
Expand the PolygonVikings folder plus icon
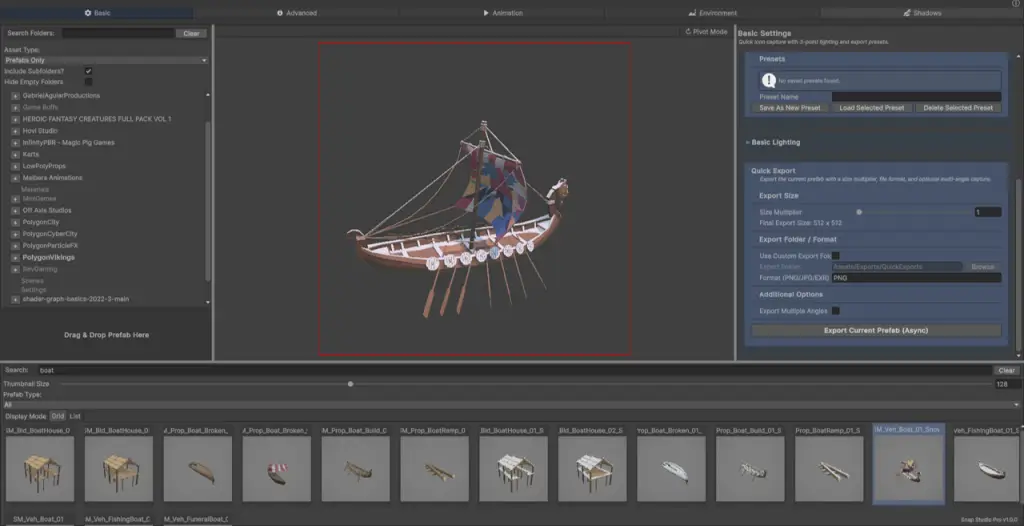point(15,257)
